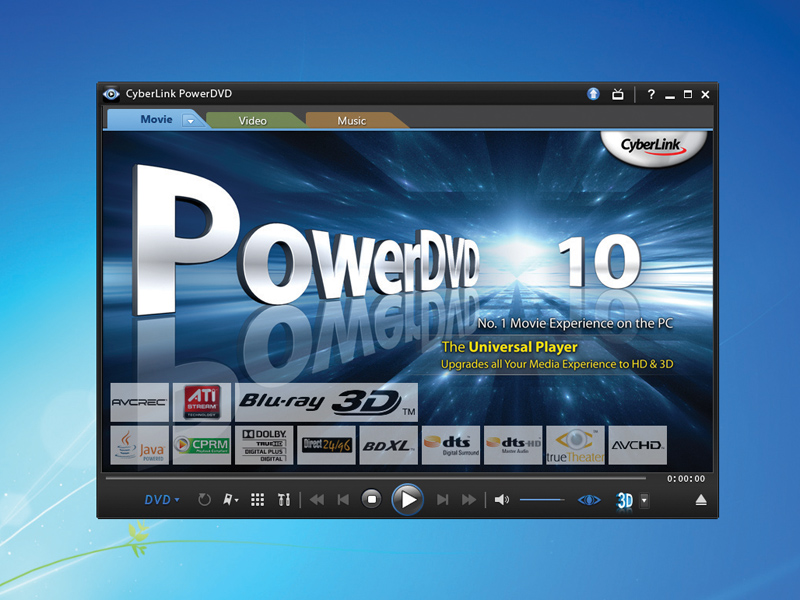800x600 pixels.
Task: Click the AVCHD logo tile
Action: 638,445
